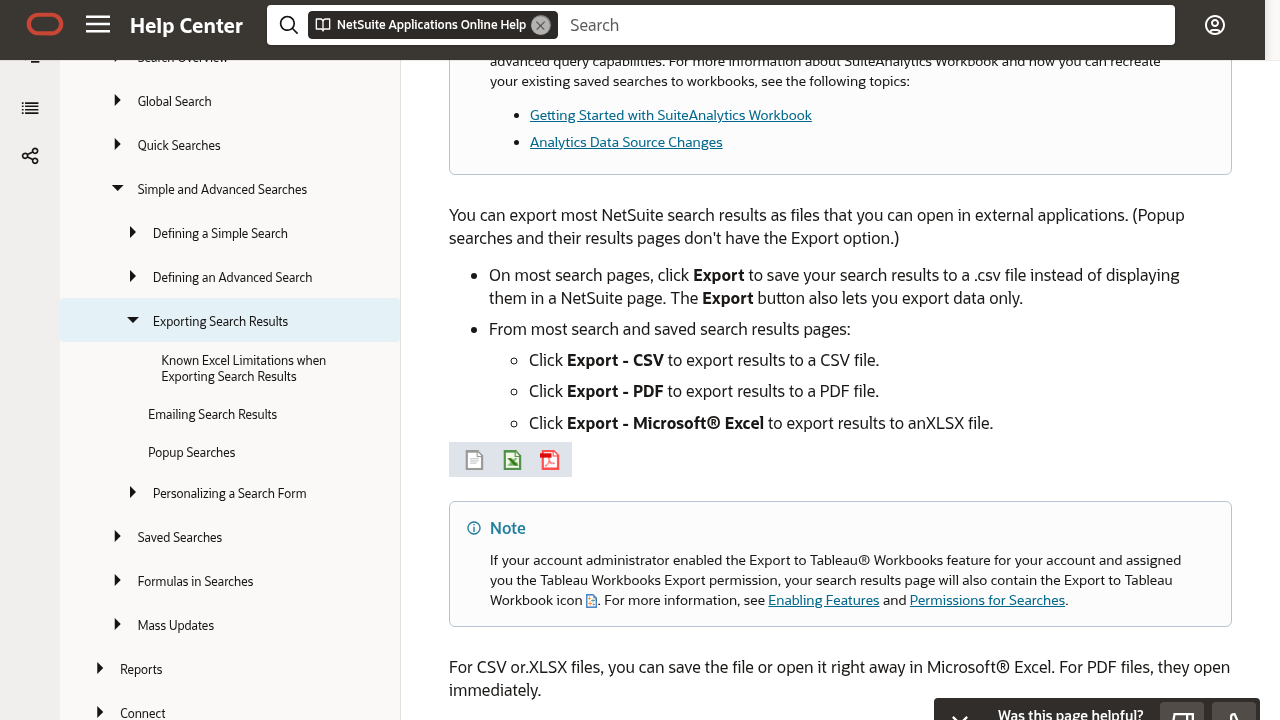The width and height of the screenshot is (1280, 720).
Task: Expand the Reports tree node
Action: coord(99,669)
